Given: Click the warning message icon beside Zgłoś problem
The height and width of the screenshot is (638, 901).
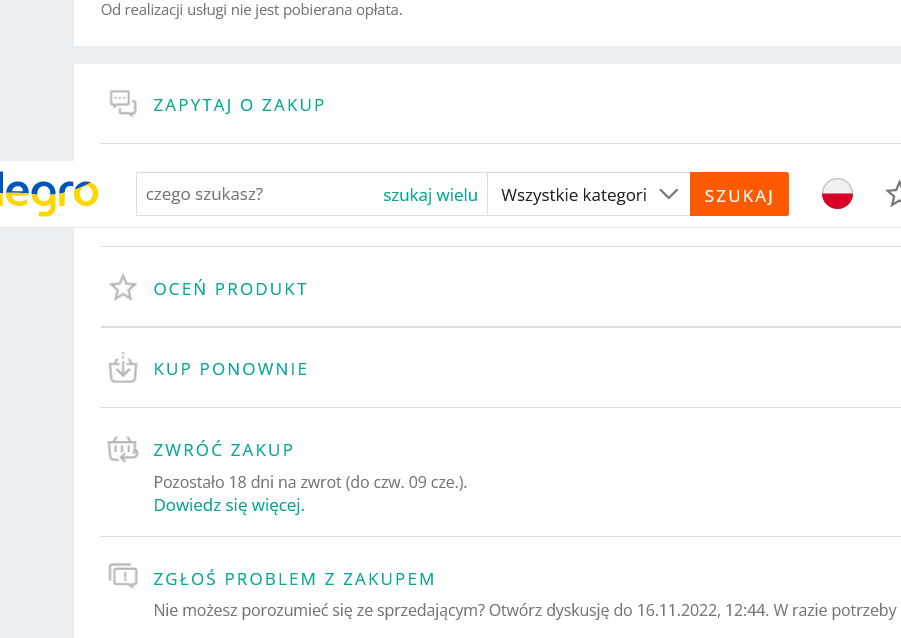Looking at the screenshot, I should [x=123, y=576].
